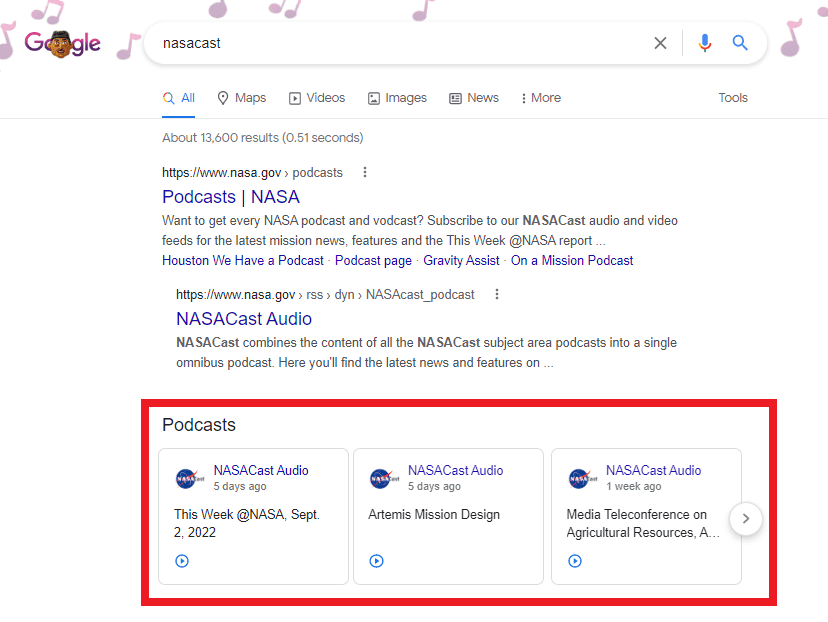Click inside the search input field
828x622 pixels.
pyautogui.click(x=400, y=43)
